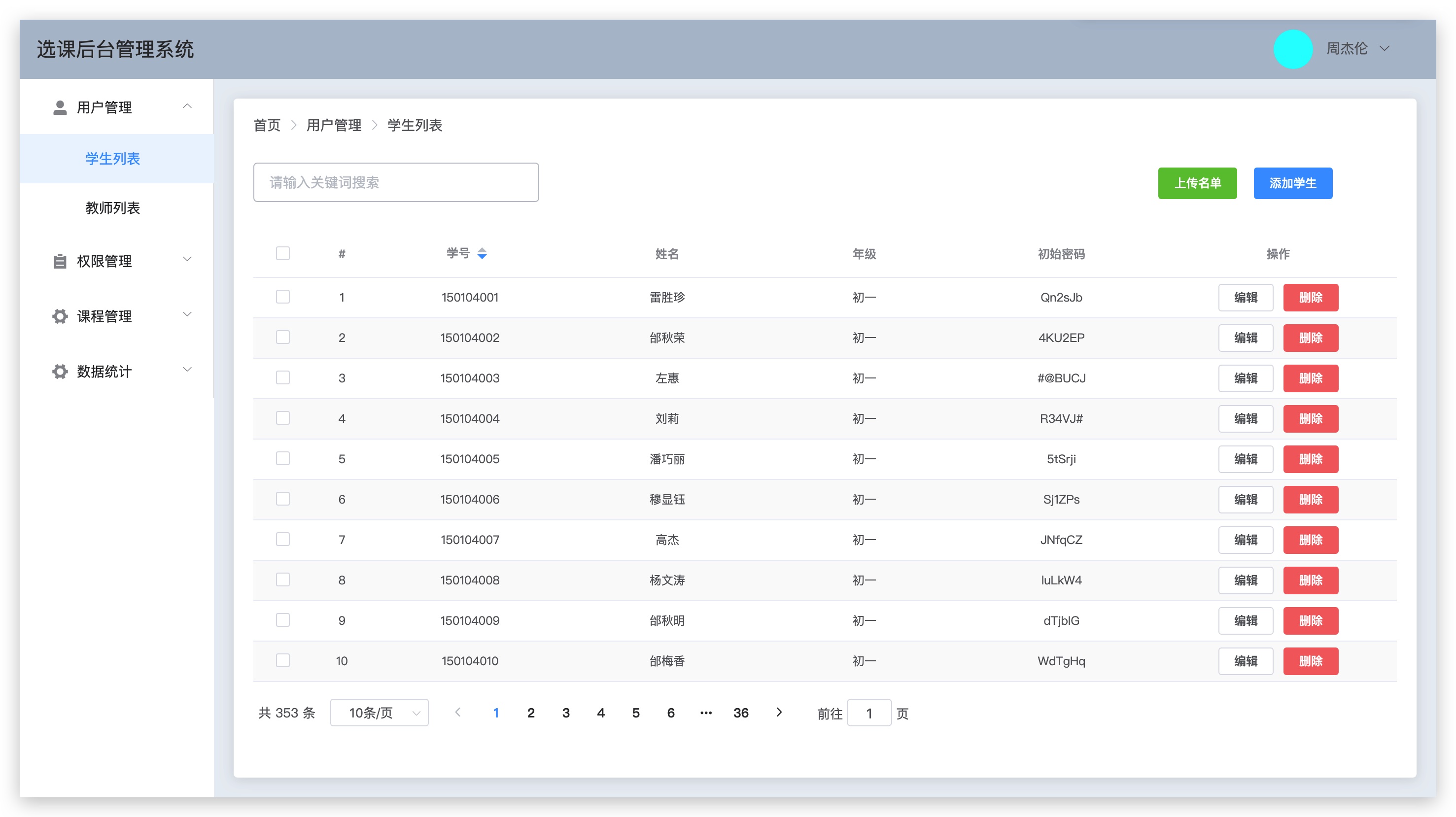Click the green 上传名单 button
Viewport: 1456px width, 817px height.
point(1197,183)
